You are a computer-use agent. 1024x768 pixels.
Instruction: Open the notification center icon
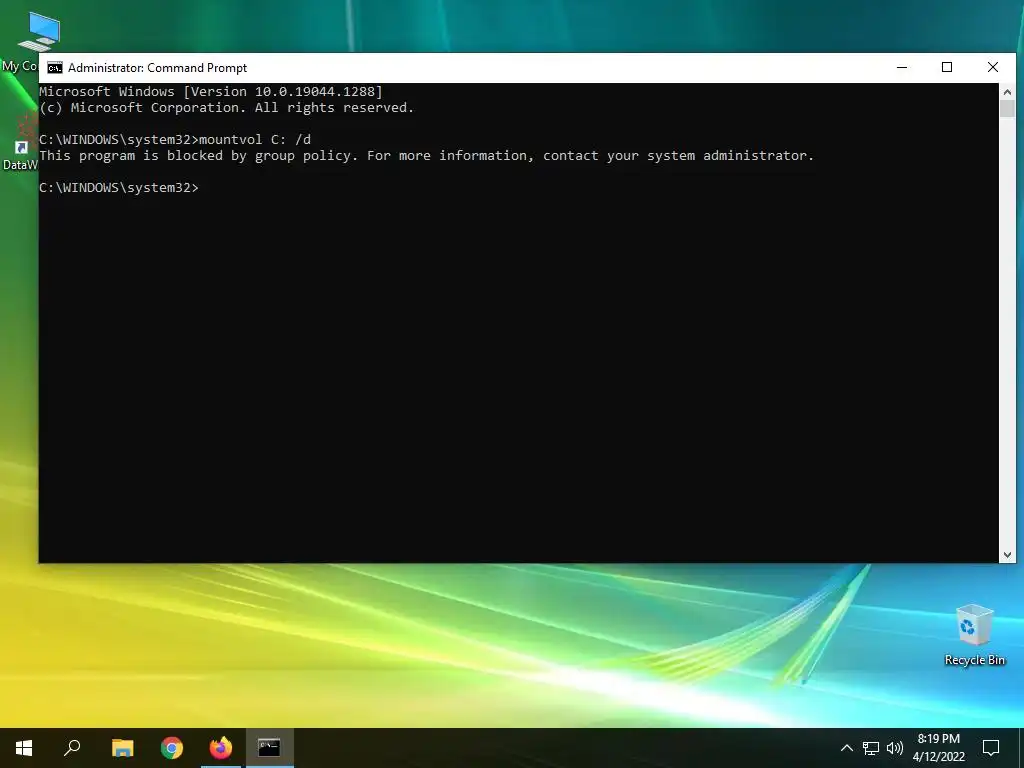[x=991, y=748]
